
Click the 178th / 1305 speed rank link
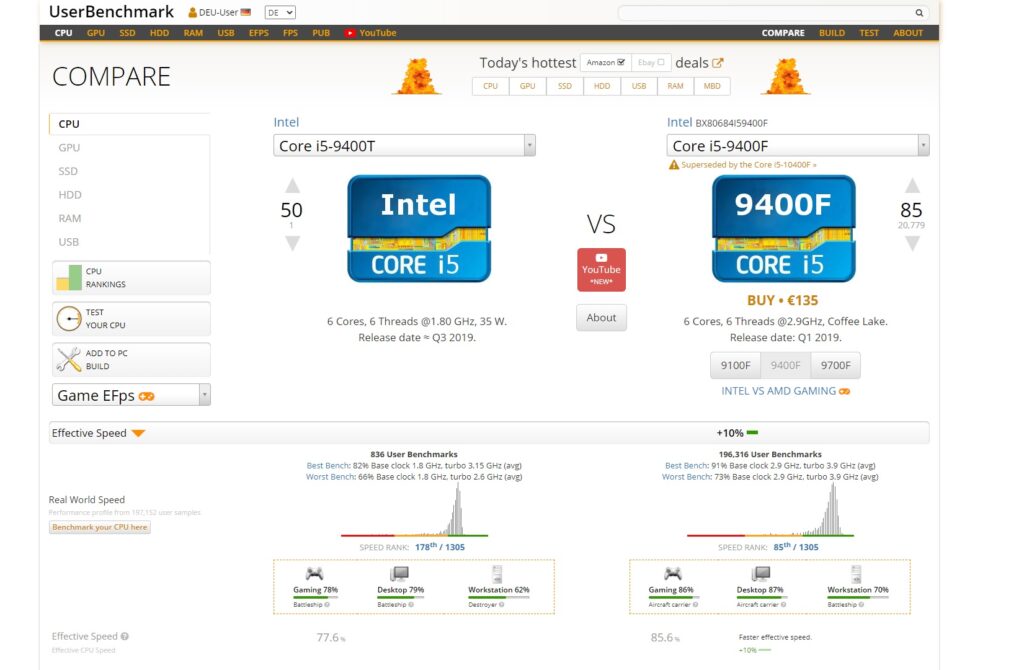pos(440,547)
